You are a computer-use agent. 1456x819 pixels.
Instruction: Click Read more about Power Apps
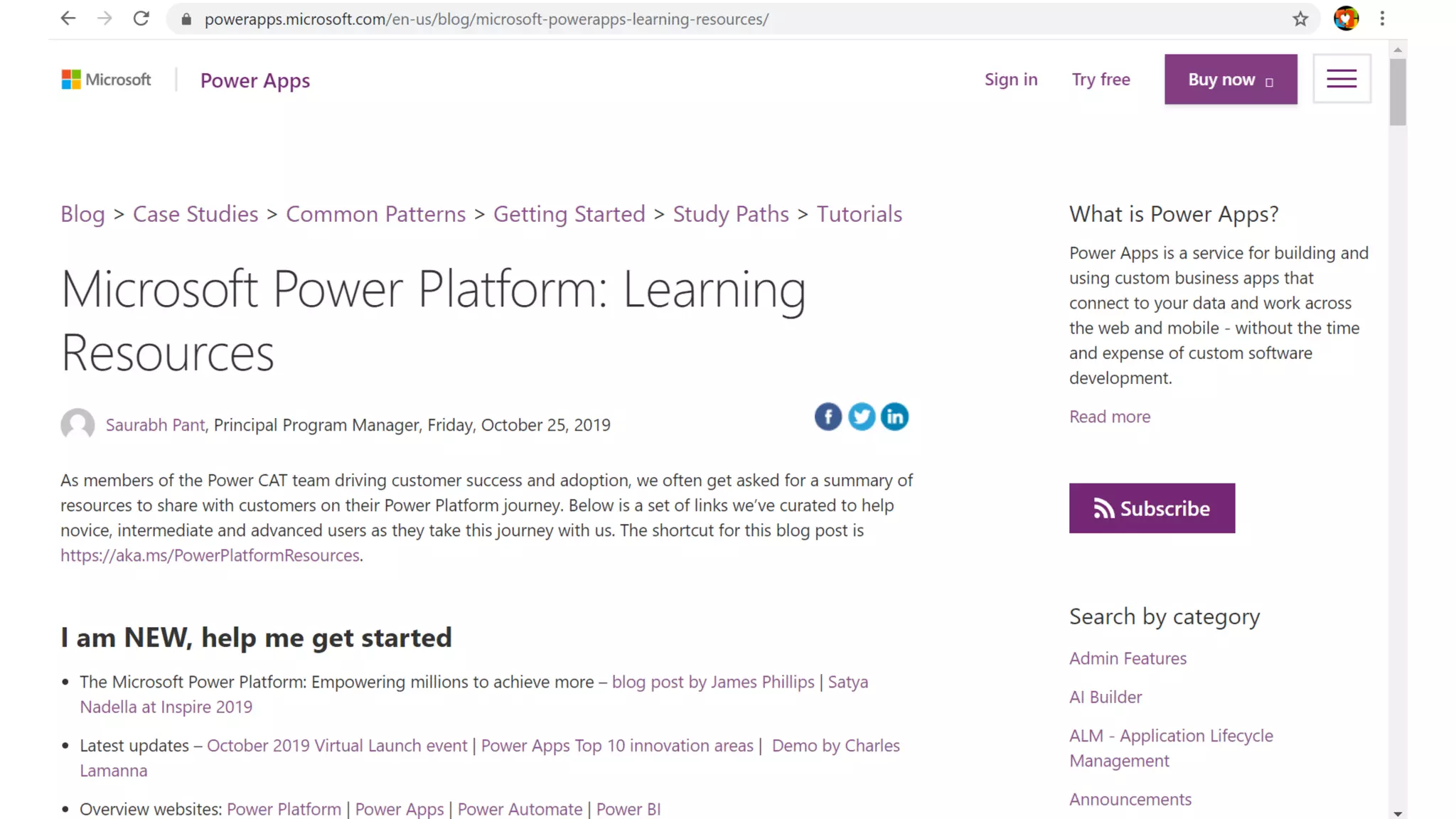(x=1109, y=417)
